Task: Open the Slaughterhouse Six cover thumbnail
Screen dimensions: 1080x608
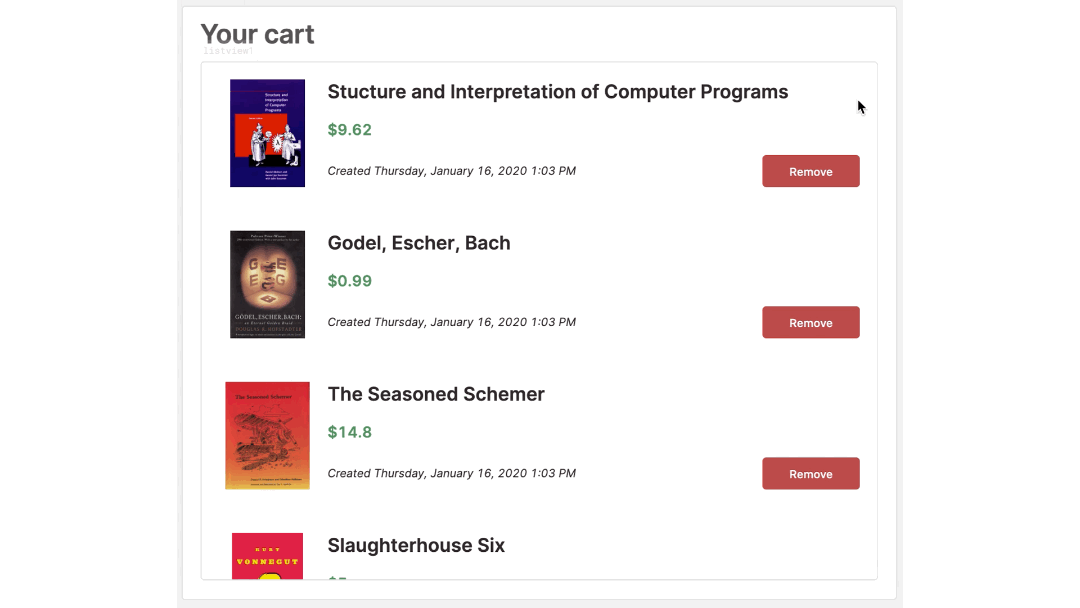Action: tap(267, 556)
